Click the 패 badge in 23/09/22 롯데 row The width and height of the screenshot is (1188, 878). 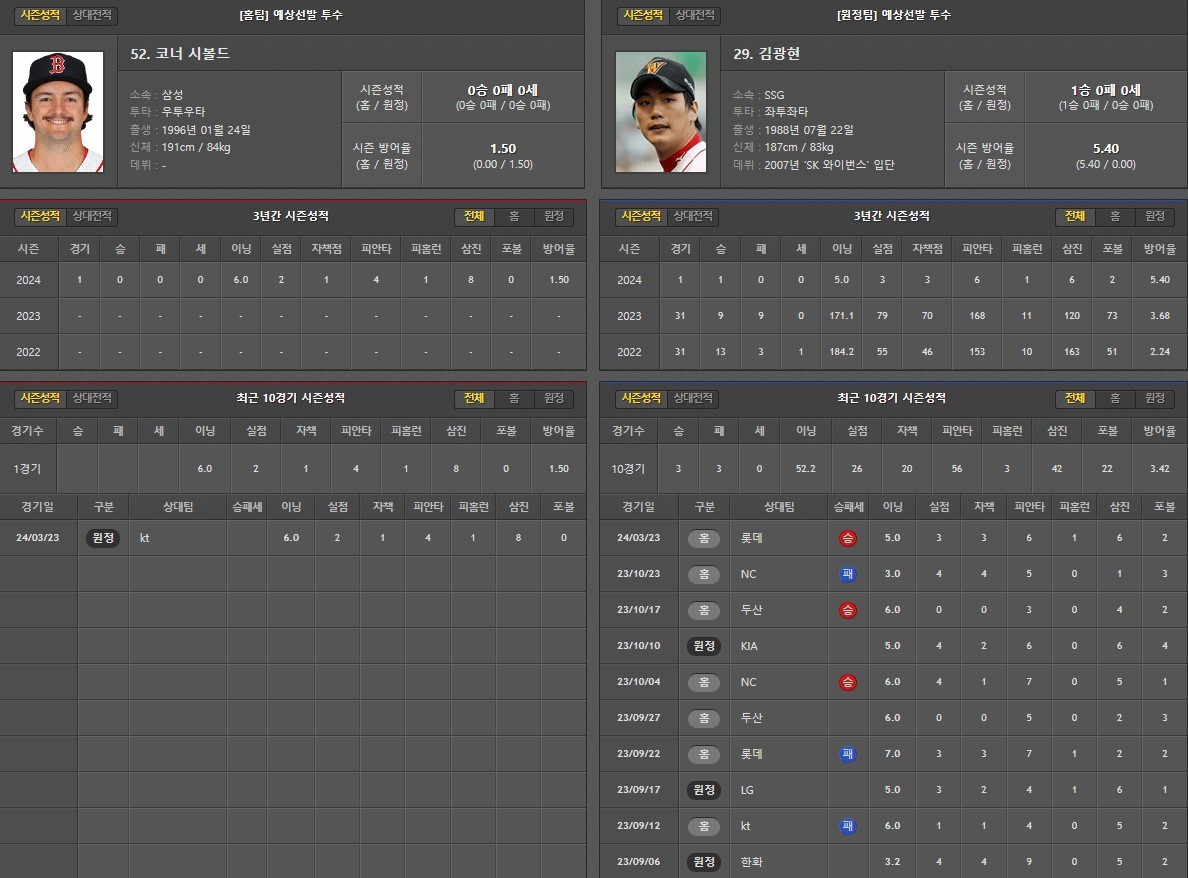847,754
